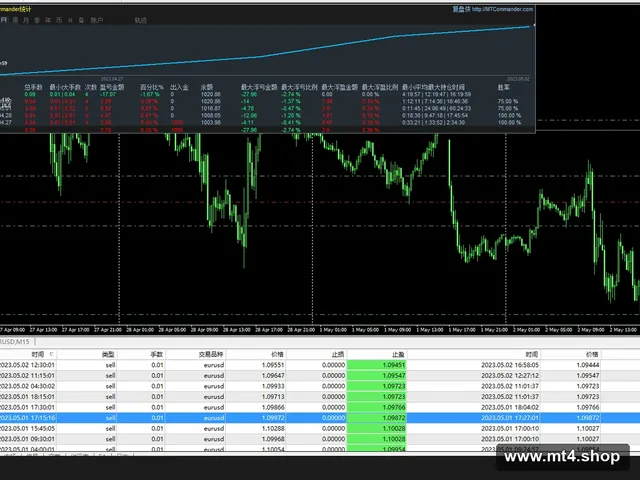Click close time 2023.05.02 16:58:05

click(x=510, y=365)
